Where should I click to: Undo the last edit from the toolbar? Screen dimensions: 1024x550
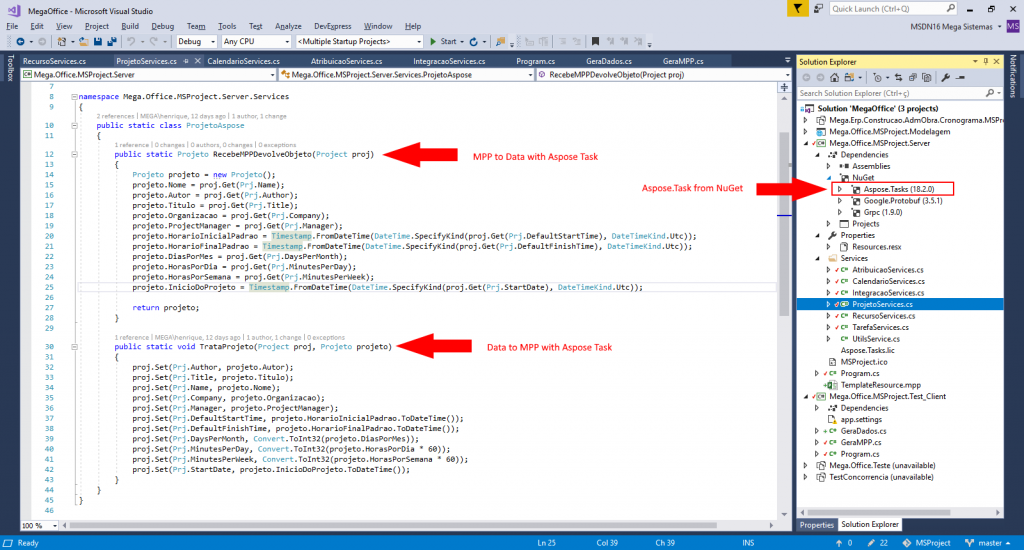click(x=131, y=42)
